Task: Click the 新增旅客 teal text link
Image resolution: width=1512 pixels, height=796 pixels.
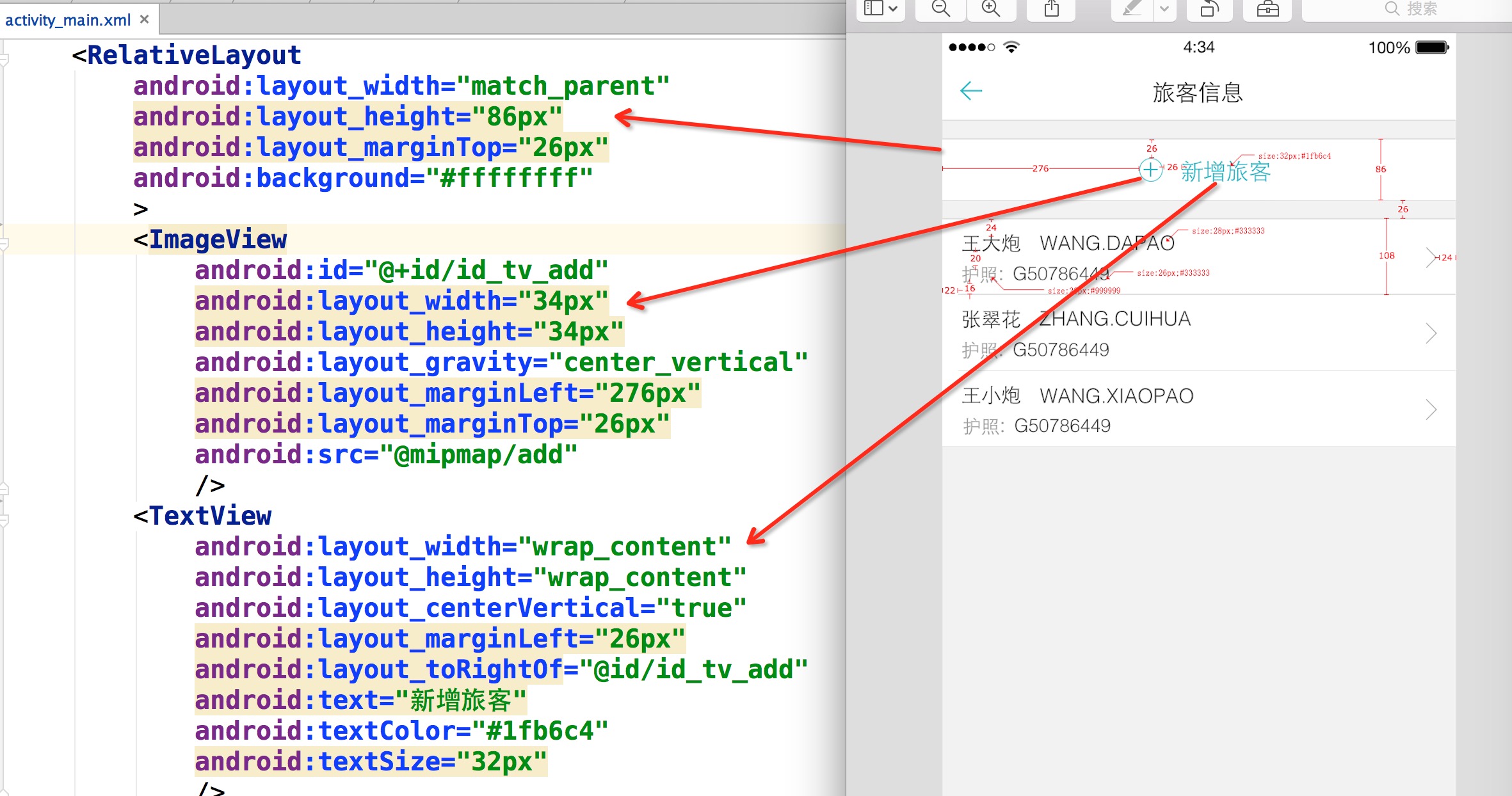Action: [x=1225, y=171]
